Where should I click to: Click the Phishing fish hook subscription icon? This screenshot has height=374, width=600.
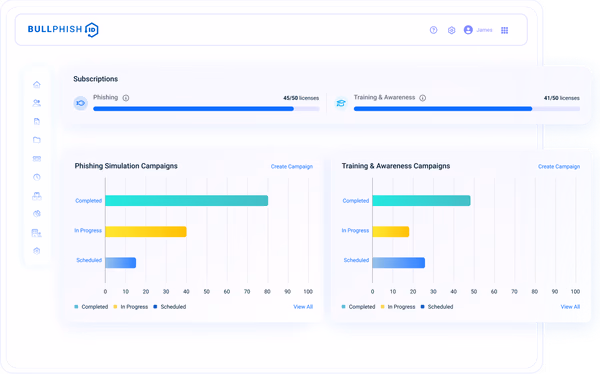(81, 103)
